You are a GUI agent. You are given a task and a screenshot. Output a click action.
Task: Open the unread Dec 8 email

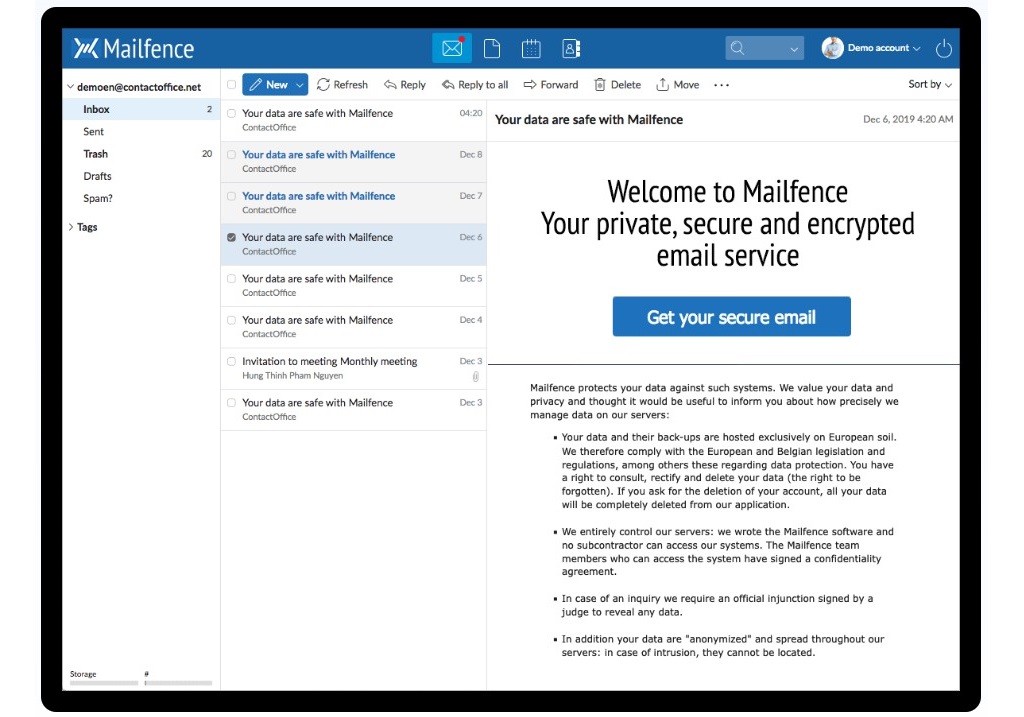point(353,161)
